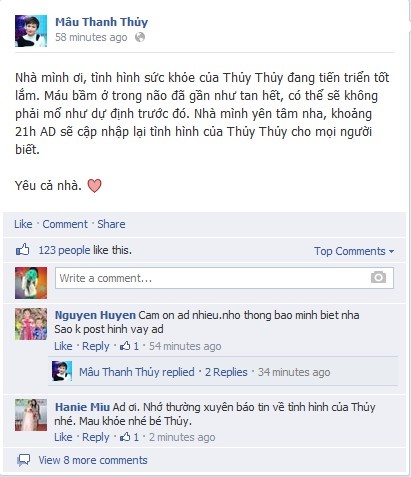
Task: View the 123 people who liked this
Action: (64, 250)
